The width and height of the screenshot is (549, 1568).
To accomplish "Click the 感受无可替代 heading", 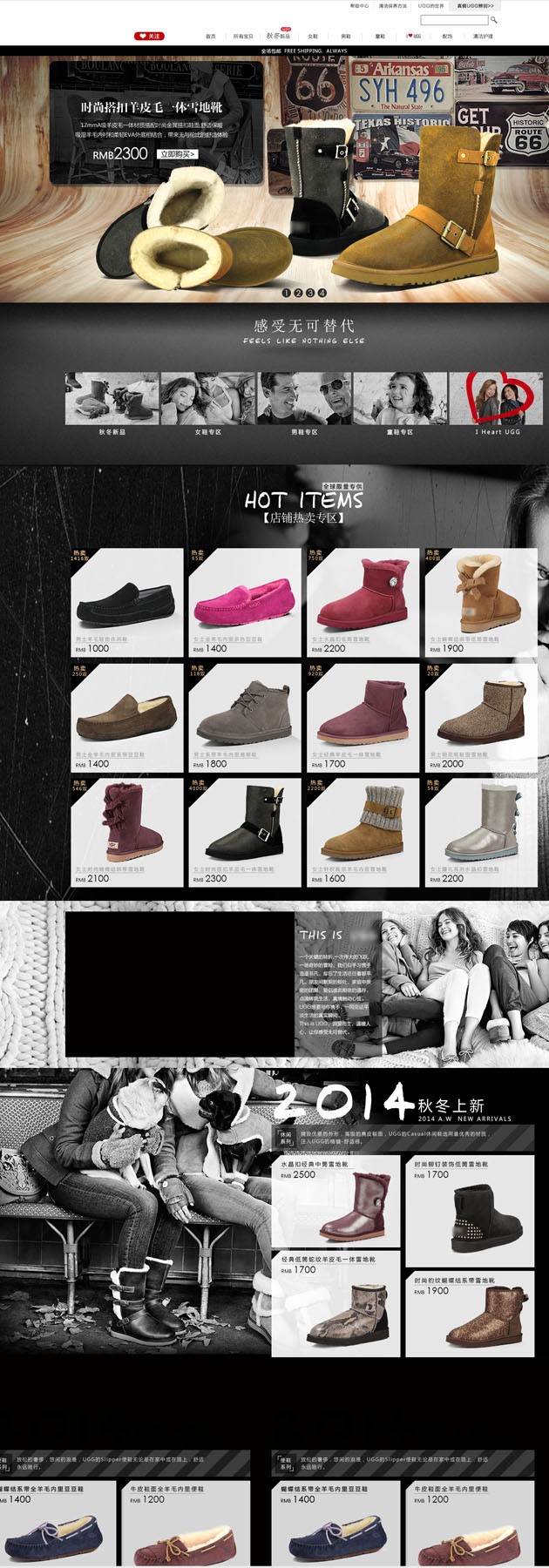I will tap(304, 325).
